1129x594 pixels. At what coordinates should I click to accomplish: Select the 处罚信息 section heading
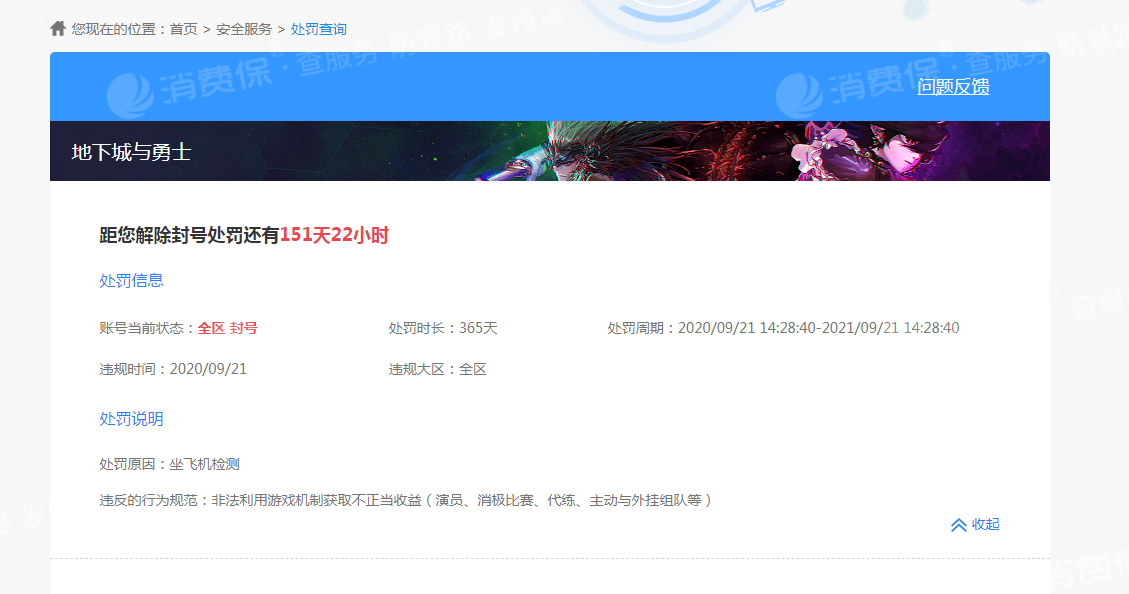pyautogui.click(x=131, y=281)
